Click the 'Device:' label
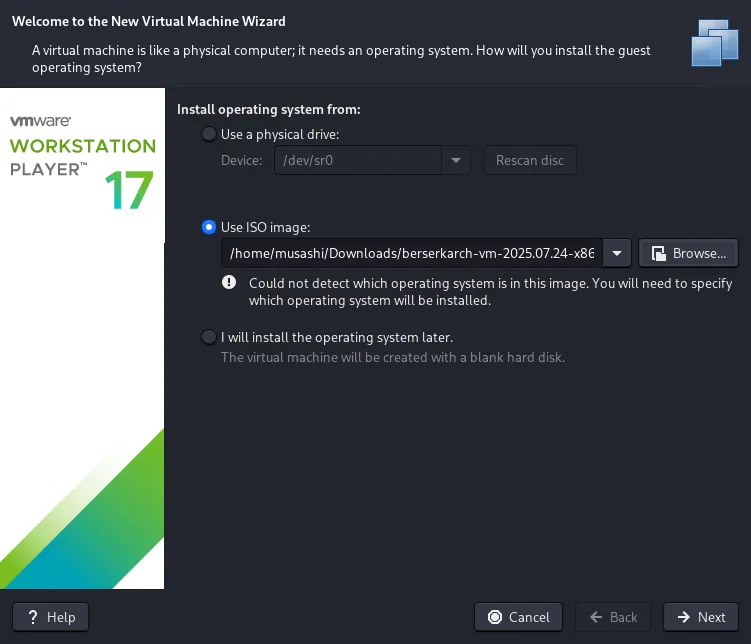This screenshot has width=751, height=644. 241,160
